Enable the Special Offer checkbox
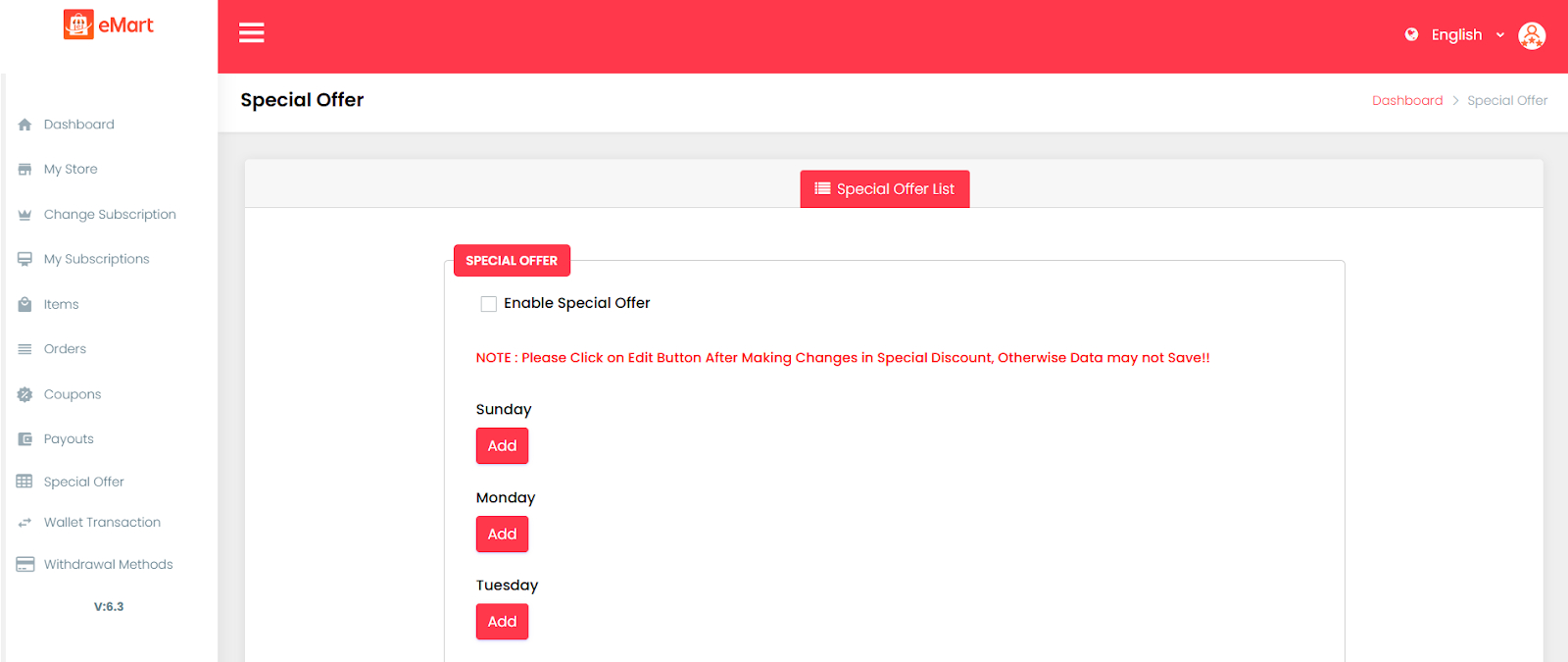The width and height of the screenshot is (1568, 662). pyautogui.click(x=488, y=304)
